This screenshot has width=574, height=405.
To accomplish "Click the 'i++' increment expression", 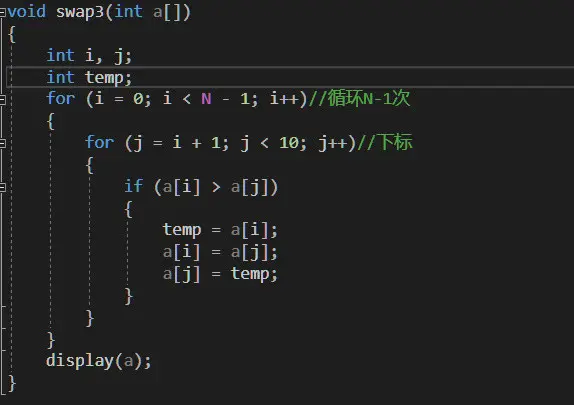I will point(284,99).
